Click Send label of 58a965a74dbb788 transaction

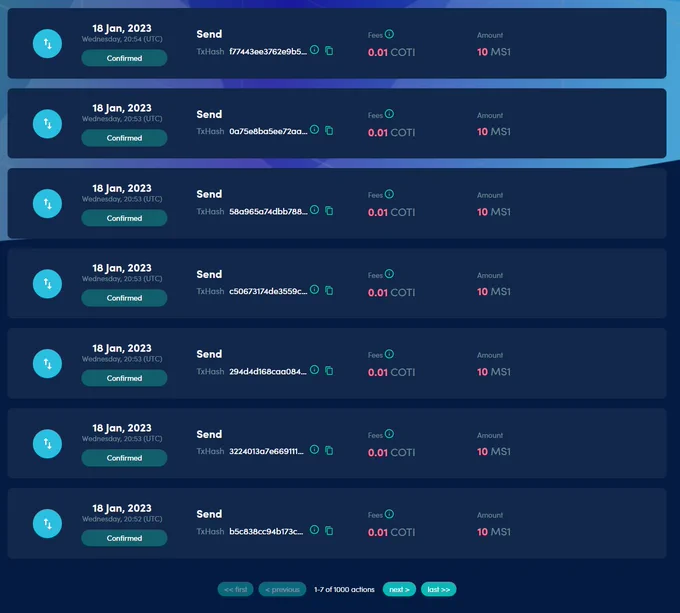[209, 194]
